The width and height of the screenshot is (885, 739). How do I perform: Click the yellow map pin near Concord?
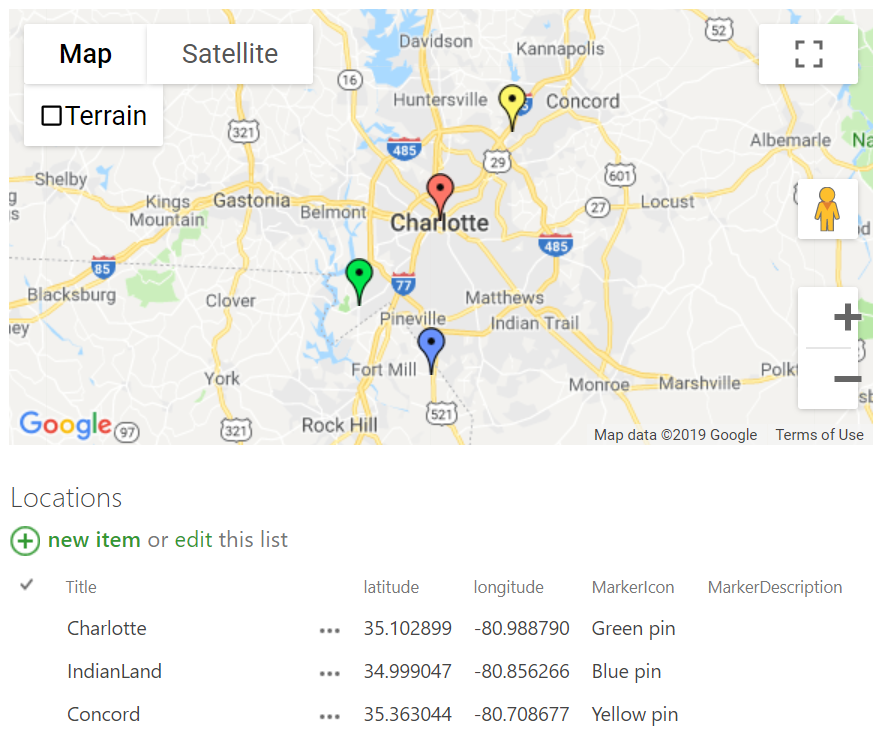click(512, 103)
